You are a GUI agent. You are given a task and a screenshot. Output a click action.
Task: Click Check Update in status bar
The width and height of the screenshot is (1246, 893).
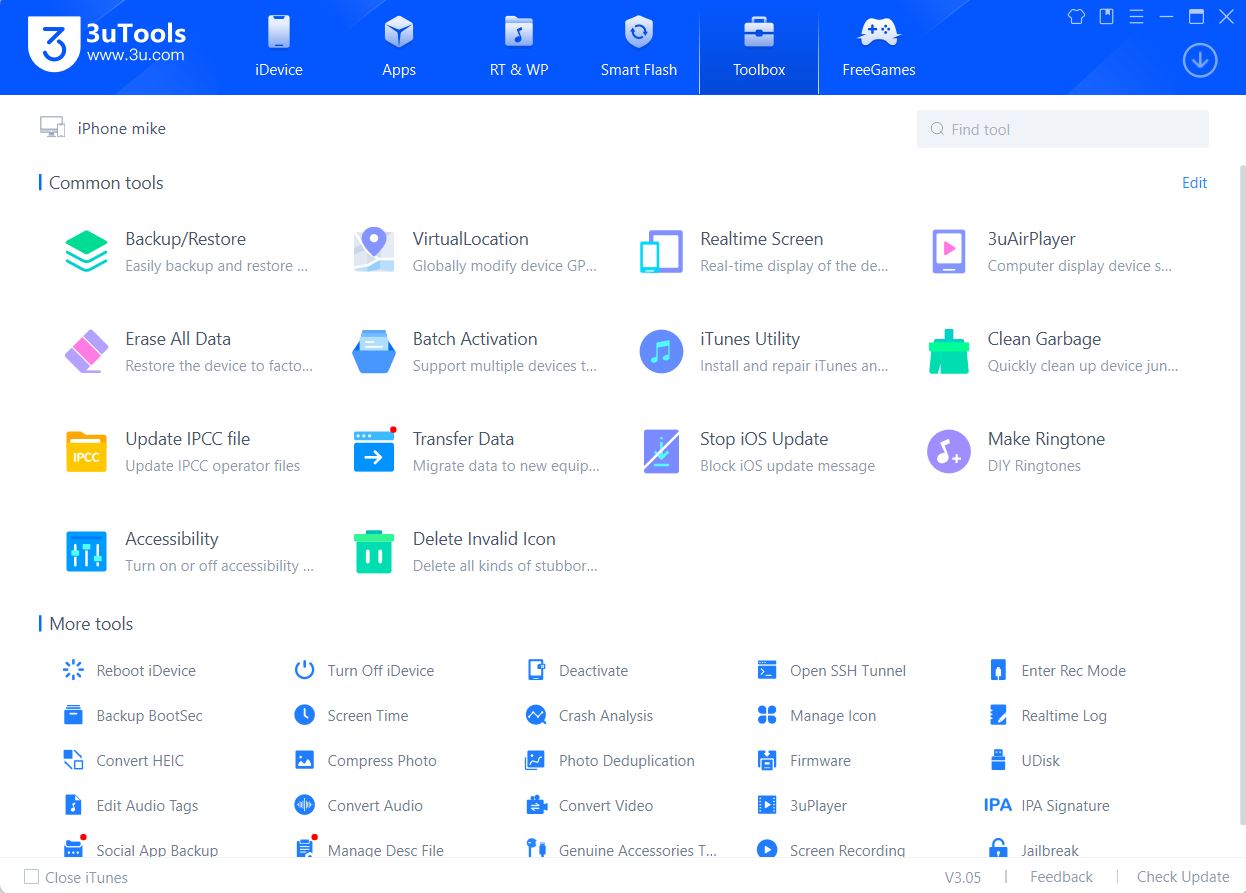point(1182,877)
